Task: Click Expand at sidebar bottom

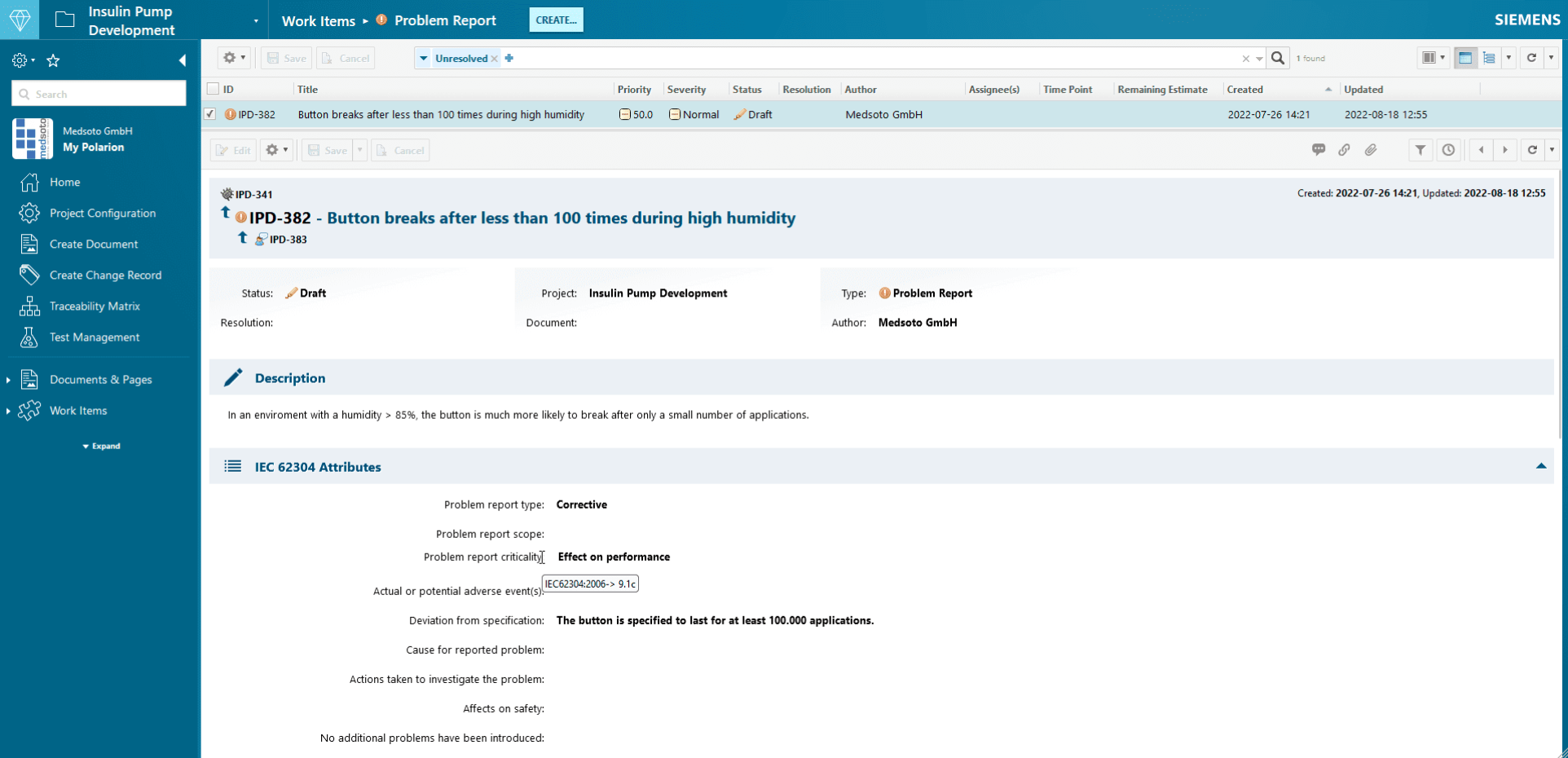Action: pyautogui.click(x=102, y=446)
